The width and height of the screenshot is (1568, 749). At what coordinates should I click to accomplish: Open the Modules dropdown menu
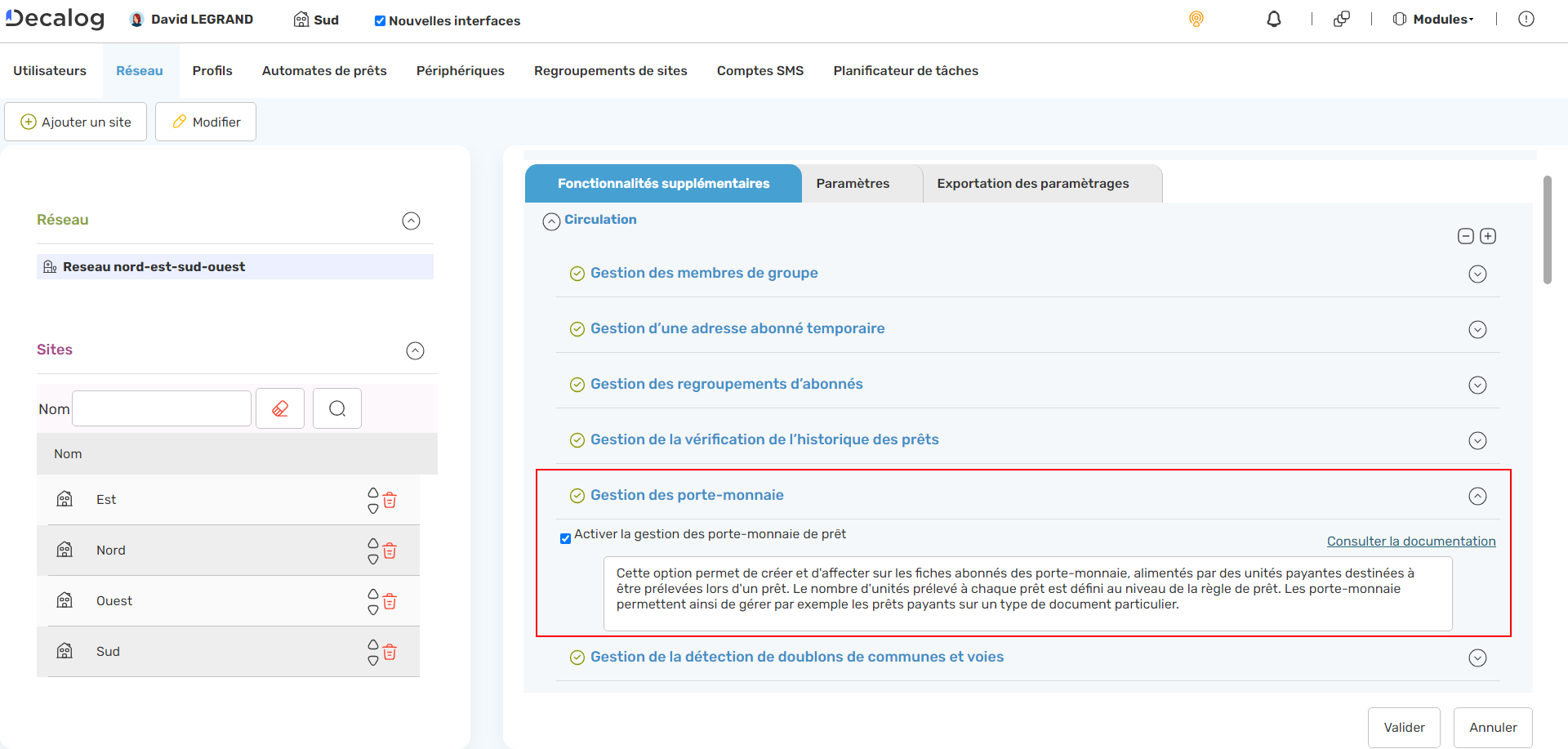point(1435,19)
